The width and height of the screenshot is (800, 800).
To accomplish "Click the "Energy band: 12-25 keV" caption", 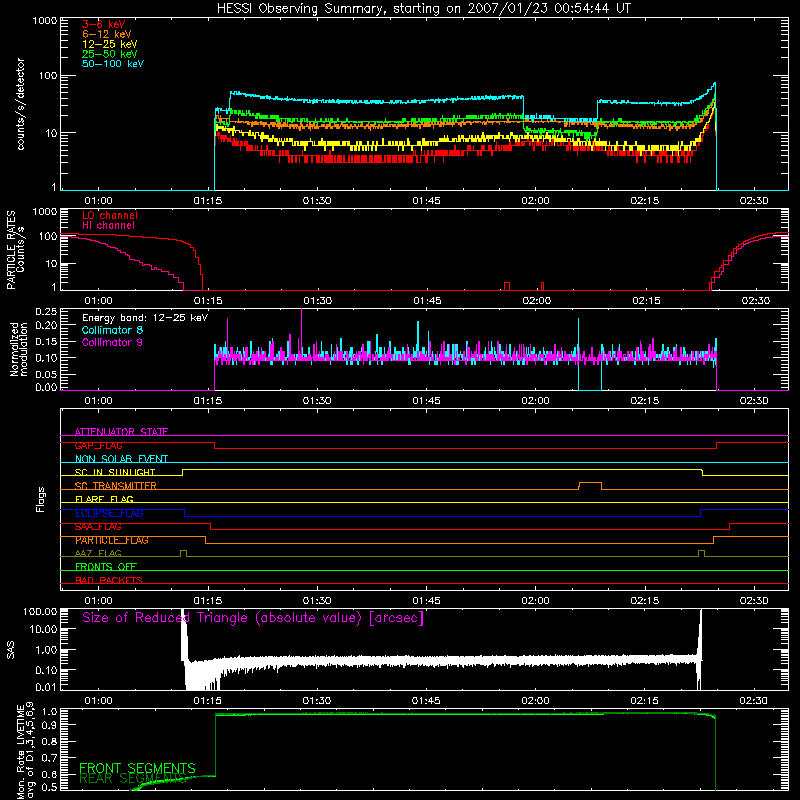I will (145, 318).
